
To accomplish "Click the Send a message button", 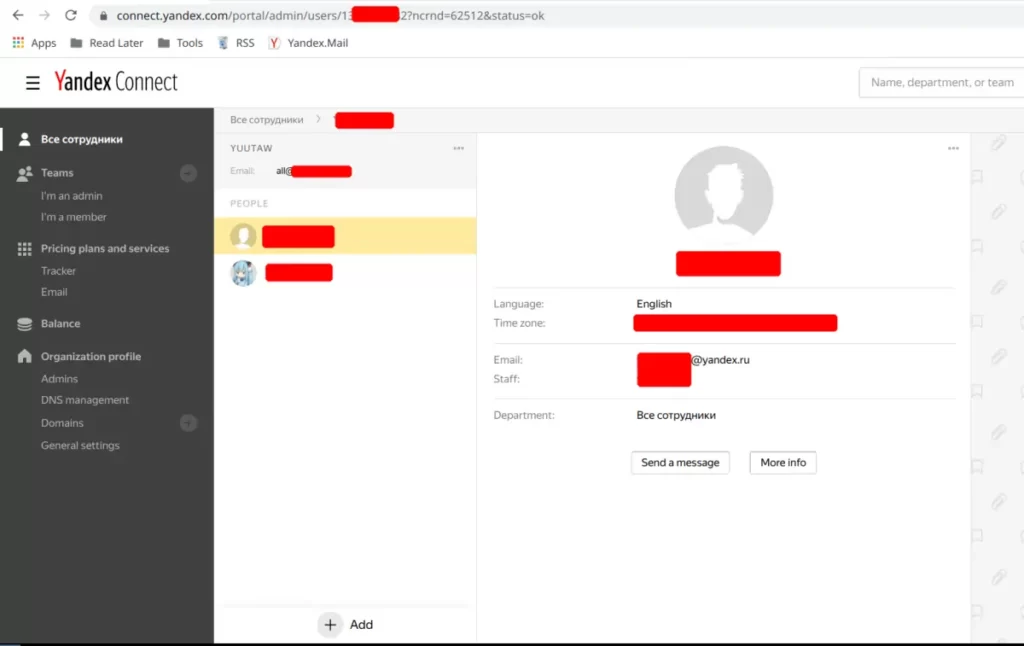I will (x=680, y=462).
